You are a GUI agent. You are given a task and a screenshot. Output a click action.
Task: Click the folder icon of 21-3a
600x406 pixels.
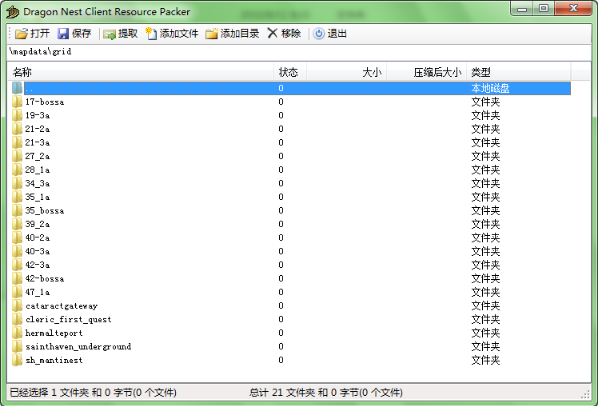point(17,142)
